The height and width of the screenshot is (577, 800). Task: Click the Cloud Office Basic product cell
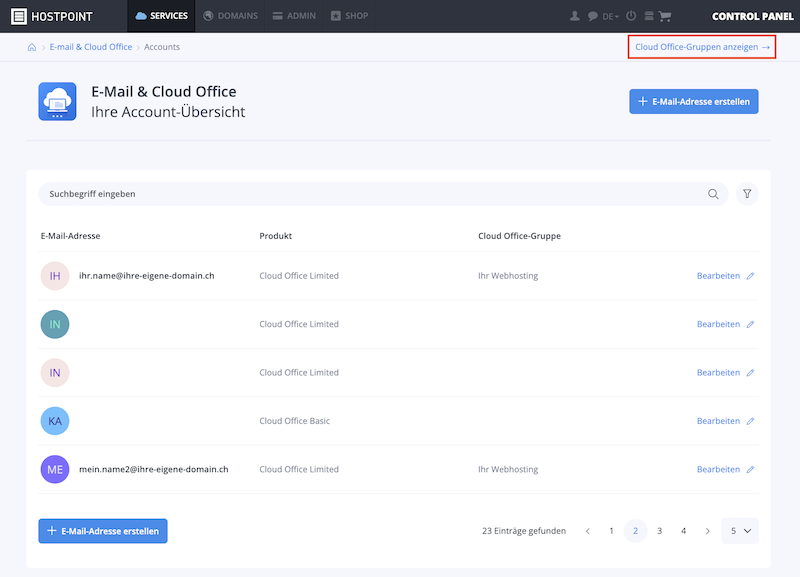[x=294, y=421]
